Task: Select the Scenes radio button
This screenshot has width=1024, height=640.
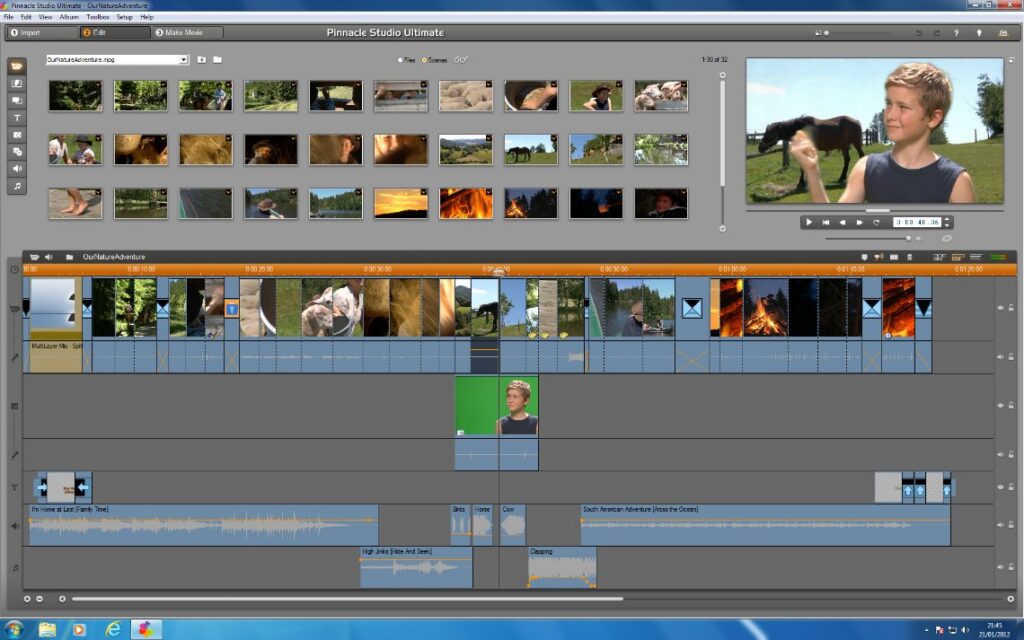Action: click(424, 60)
